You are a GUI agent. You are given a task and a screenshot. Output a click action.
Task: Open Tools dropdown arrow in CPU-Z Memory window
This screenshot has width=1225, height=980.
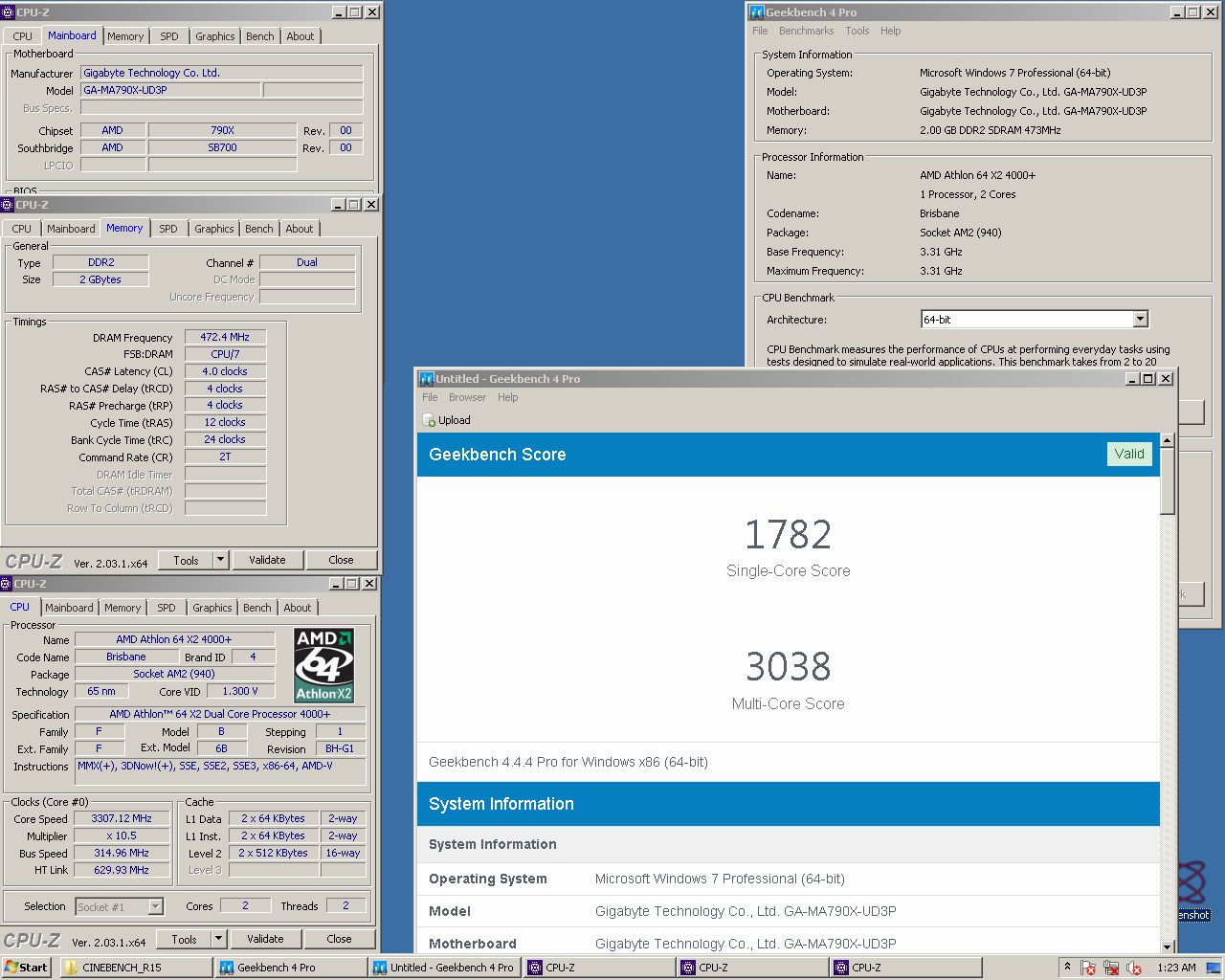[x=221, y=560]
